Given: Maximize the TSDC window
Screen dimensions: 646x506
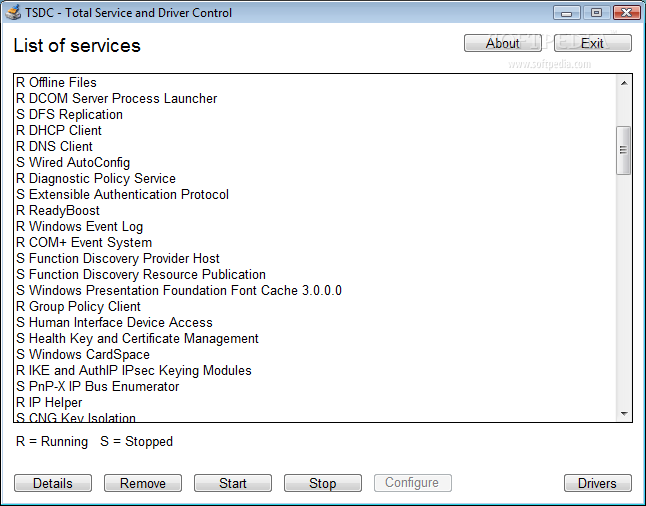Looking at the screenshot, I should click(596, 13).
